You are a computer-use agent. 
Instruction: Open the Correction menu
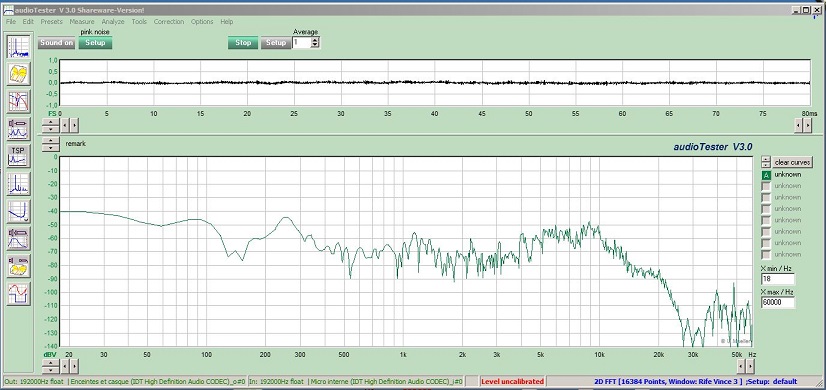169,22
